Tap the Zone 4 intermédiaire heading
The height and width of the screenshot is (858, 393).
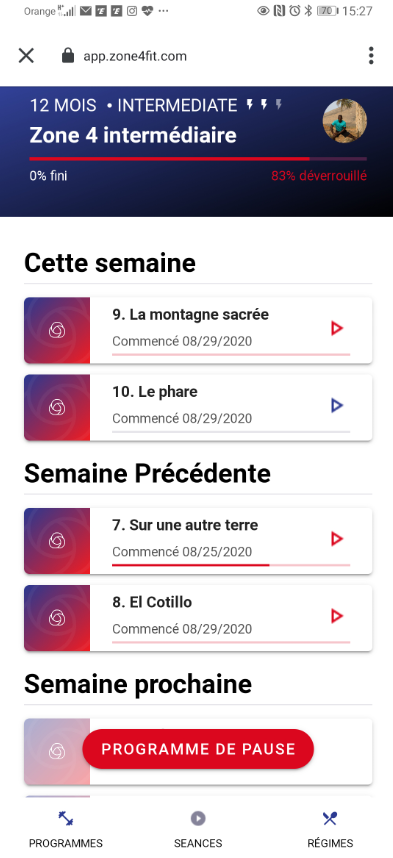[133, 135]
